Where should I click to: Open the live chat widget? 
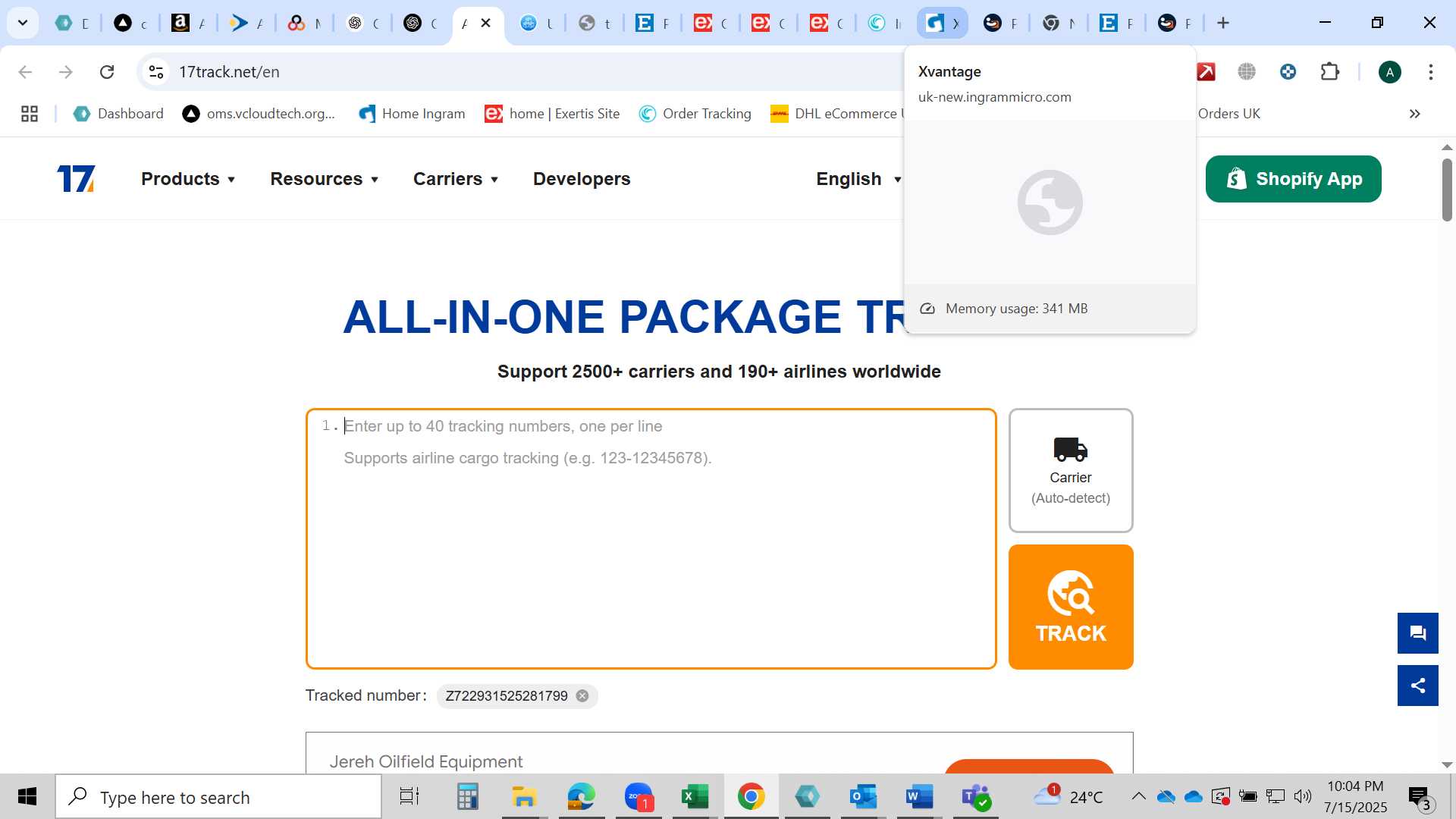[1418, 633]
